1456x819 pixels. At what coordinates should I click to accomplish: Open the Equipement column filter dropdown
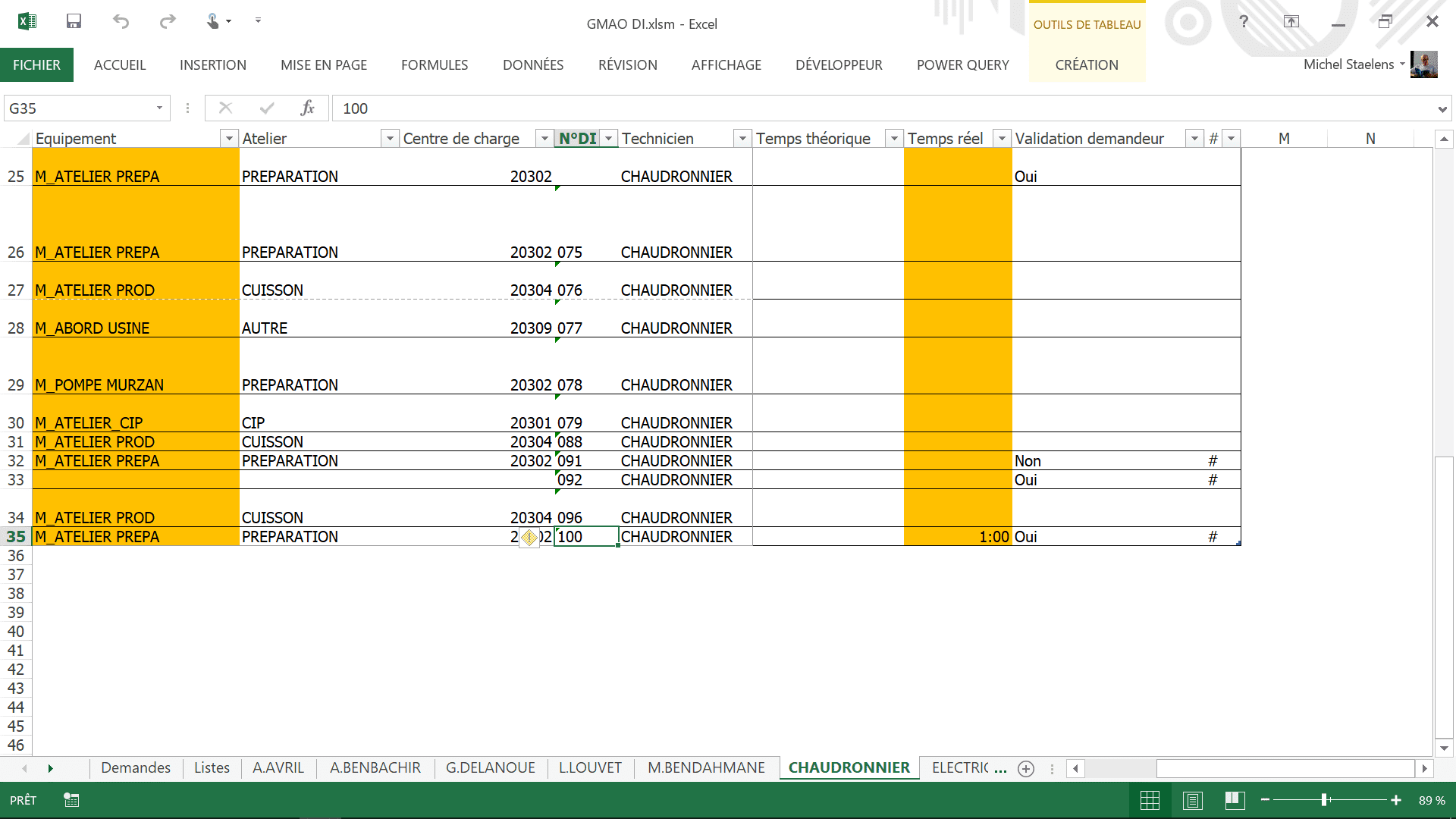point(229,139)
